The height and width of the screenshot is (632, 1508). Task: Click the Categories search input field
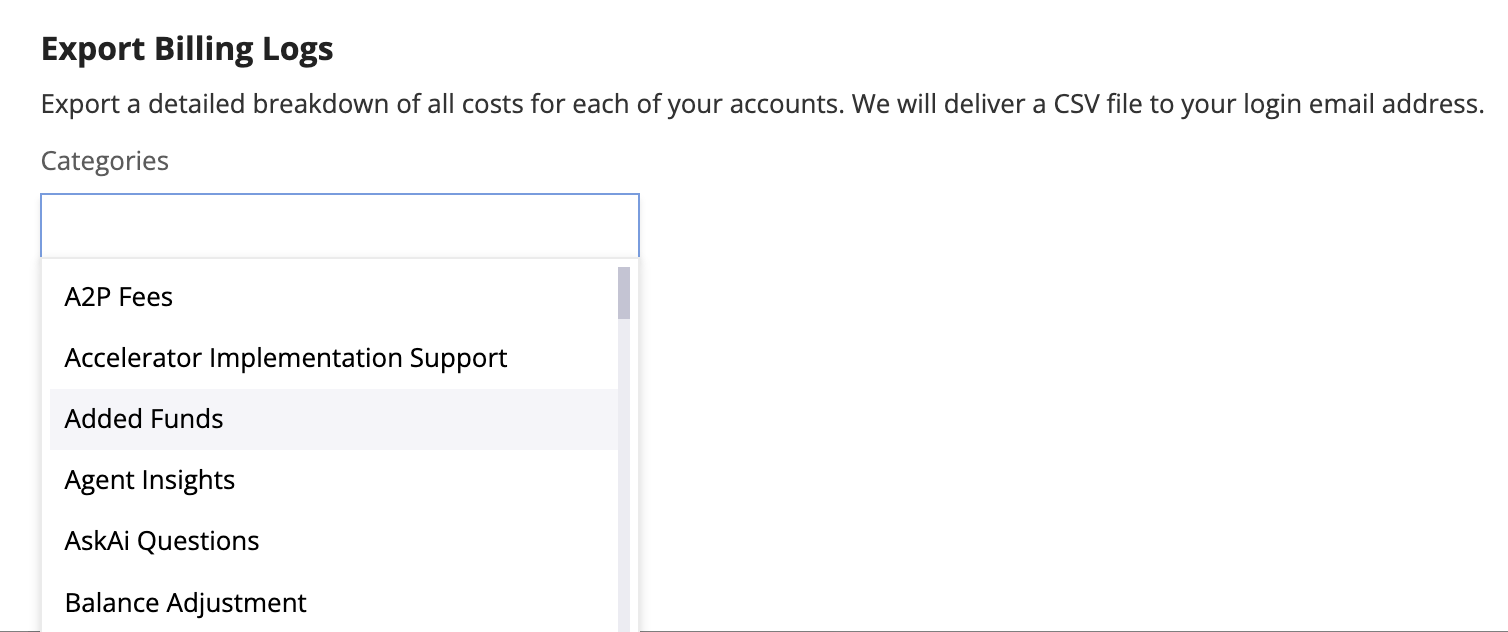coord(339,226)
